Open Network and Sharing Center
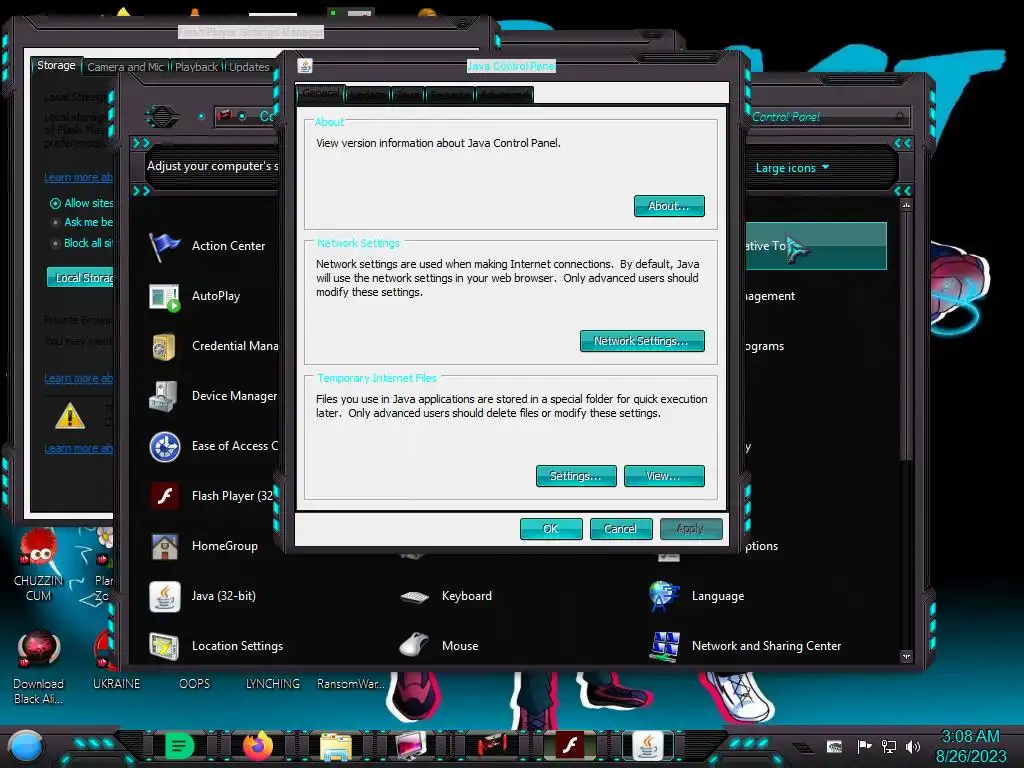Image resolution: width=1024 pixels, height=768 pixels. [744, 647]
